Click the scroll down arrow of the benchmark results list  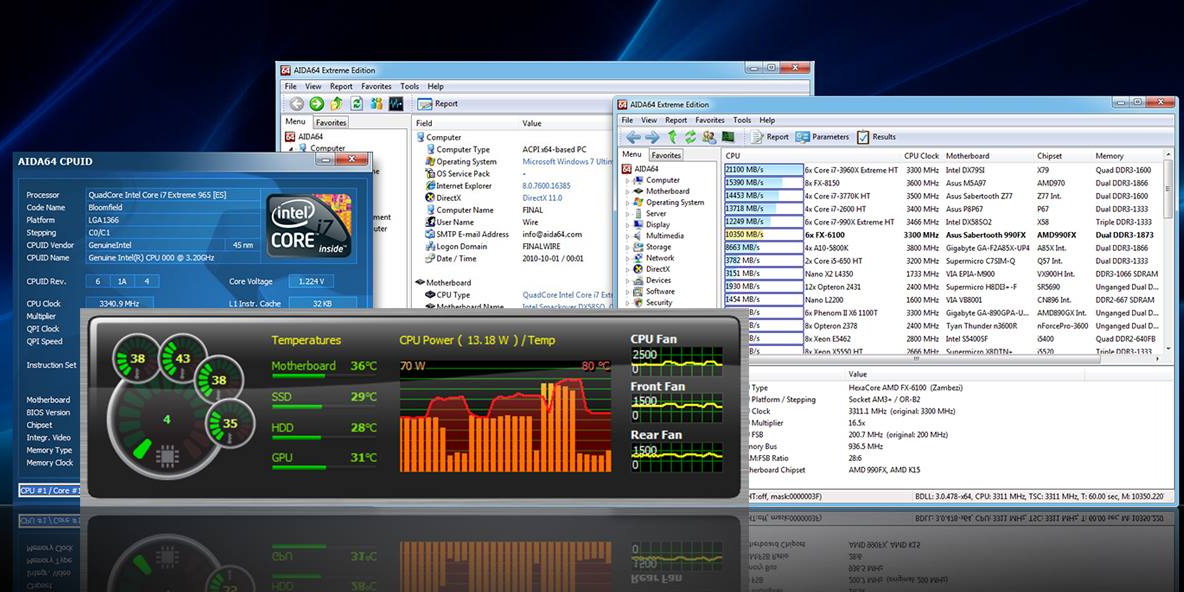click(x=1169, y=350)
